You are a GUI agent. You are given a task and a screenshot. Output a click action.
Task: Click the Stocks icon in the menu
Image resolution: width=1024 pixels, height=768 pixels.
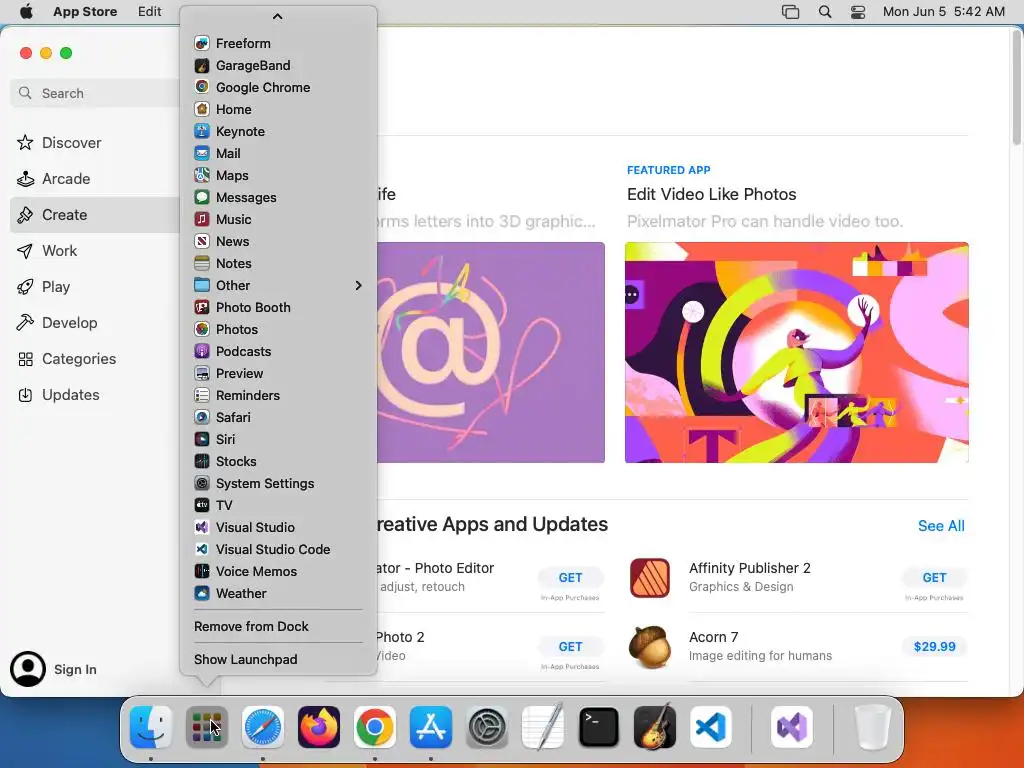(x=202, y=461)
